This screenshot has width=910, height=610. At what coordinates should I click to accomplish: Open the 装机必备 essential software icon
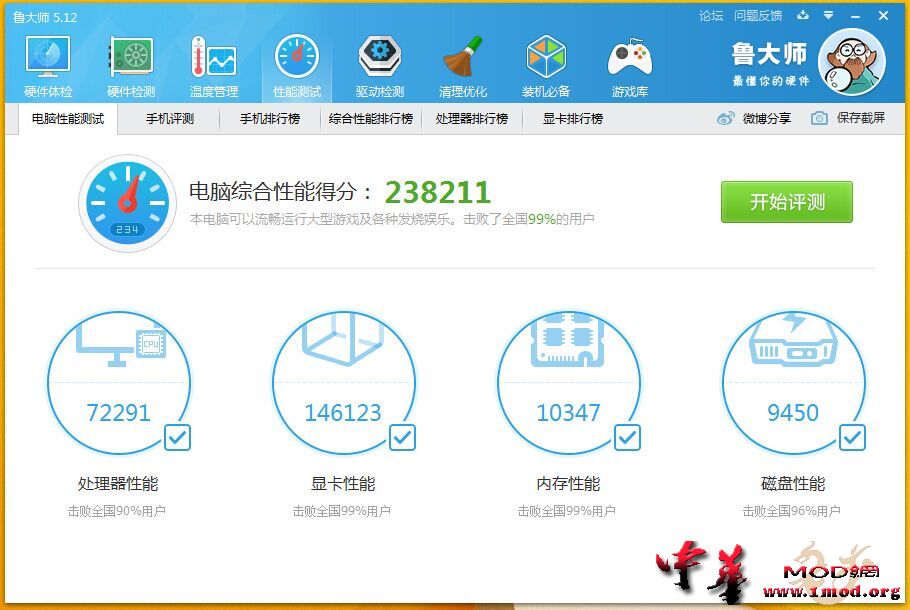[x=546, y=60]
